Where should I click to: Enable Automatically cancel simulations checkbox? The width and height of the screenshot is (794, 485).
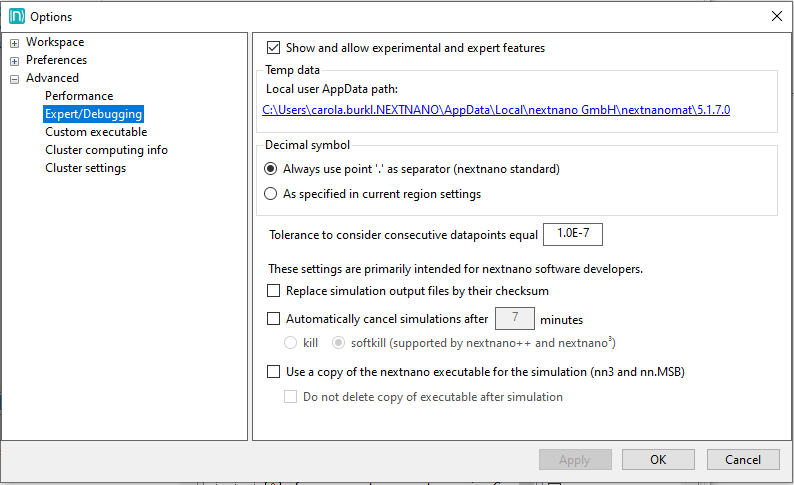click(x=274, y=320)
